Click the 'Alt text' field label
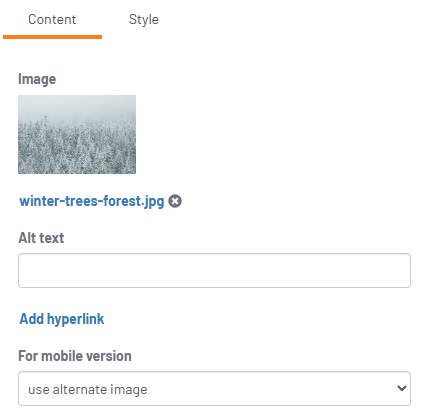426x413 pixels. tap(41, 238)
